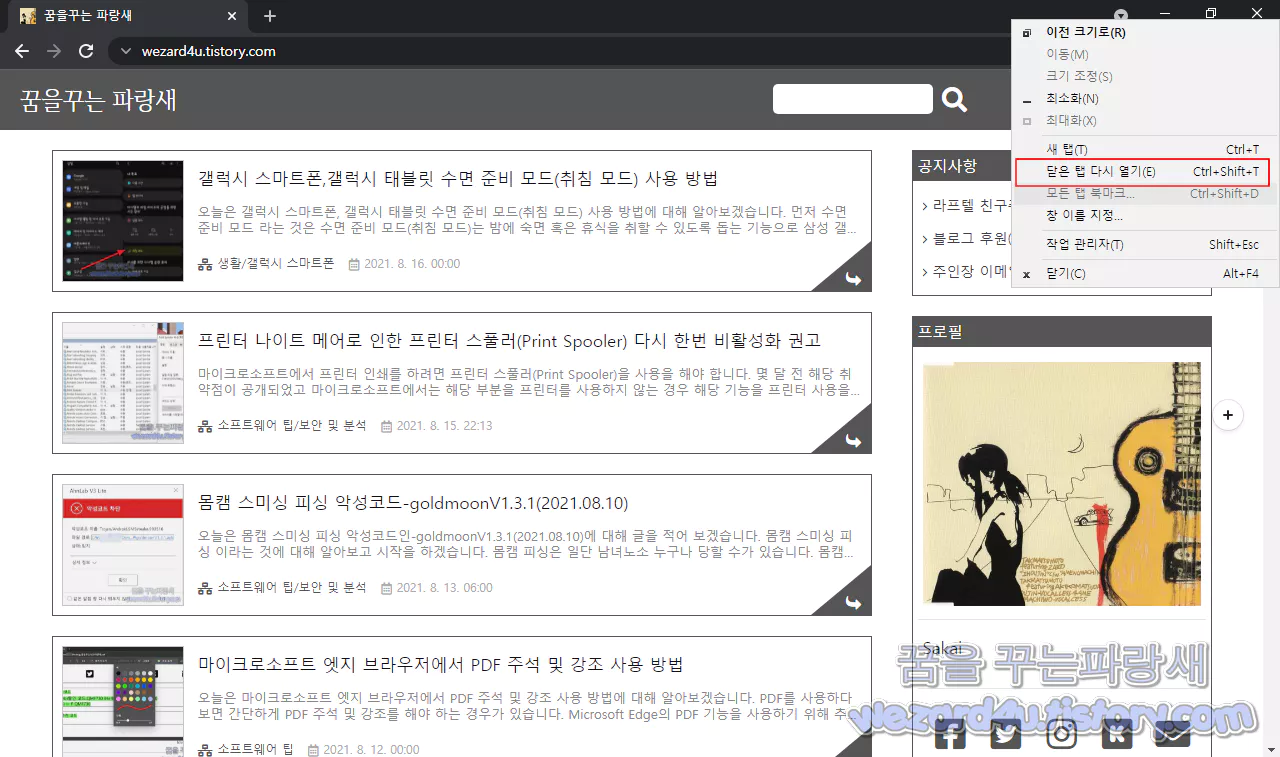
Task: Go back with the browser back arrow
Action: tap(22, 51)
